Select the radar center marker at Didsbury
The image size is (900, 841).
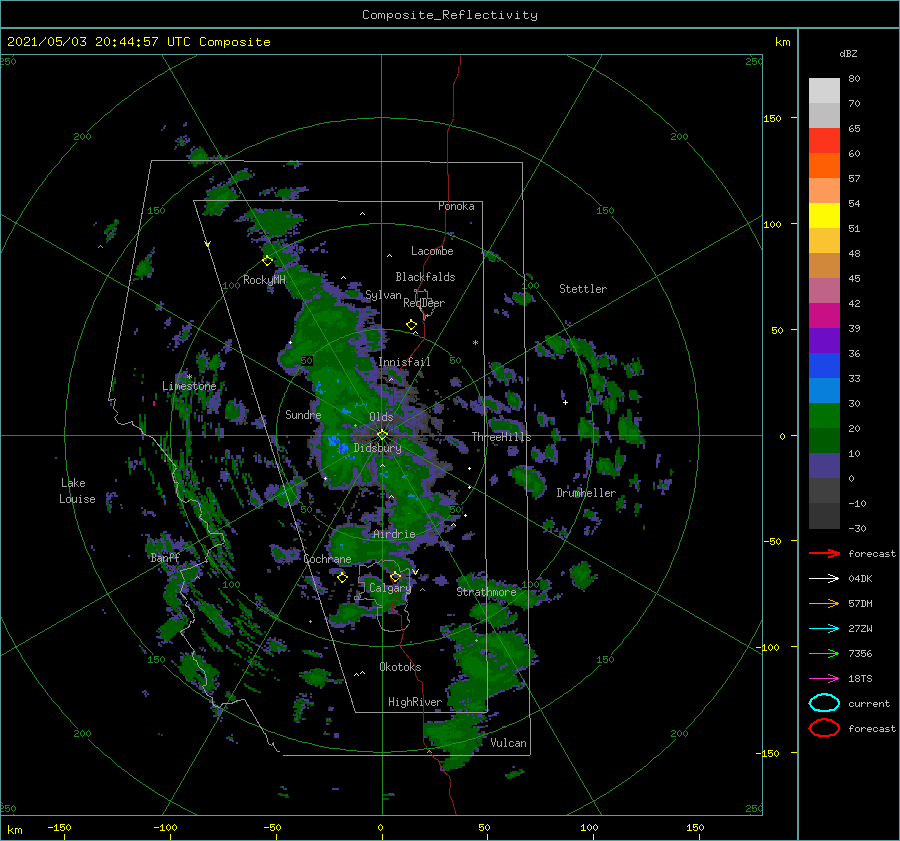pyautogui.click(x=382, y=435)
